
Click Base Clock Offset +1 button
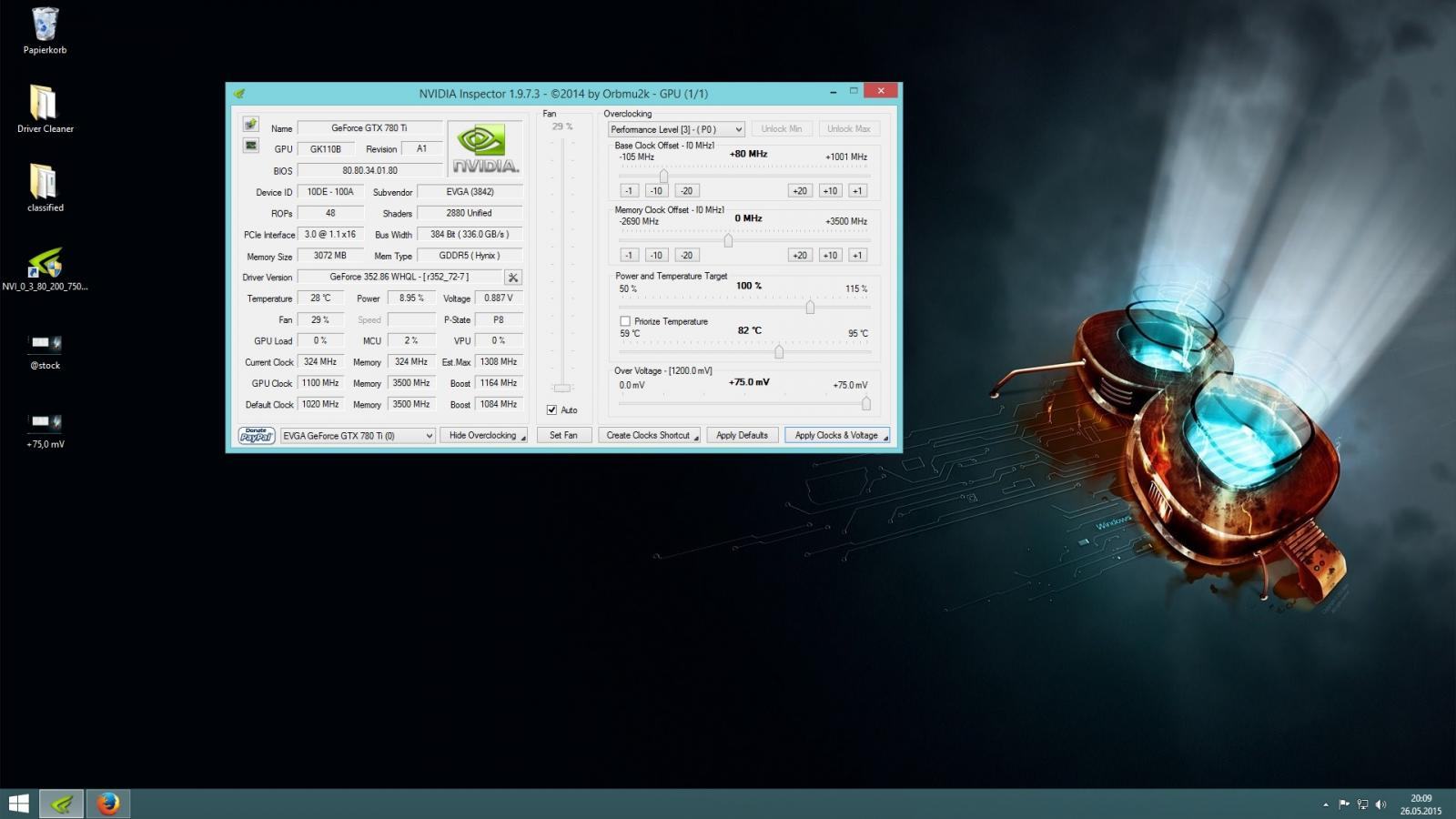pyautogui.click(x=857, y=191)
